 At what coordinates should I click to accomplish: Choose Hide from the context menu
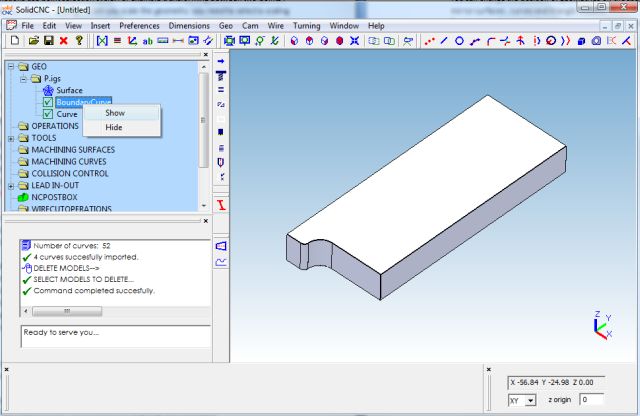pos(114,127)
